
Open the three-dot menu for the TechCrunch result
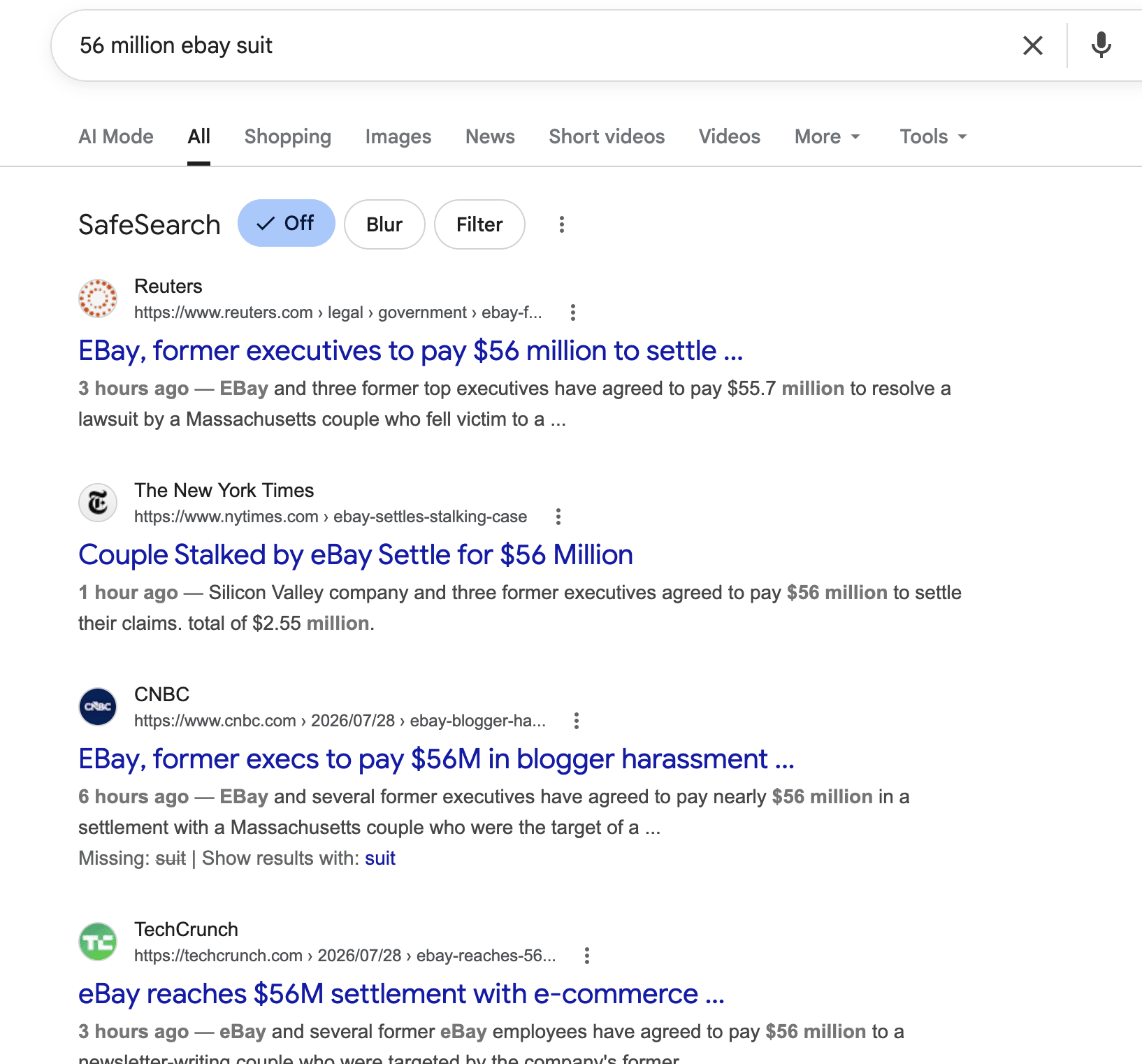pyautogui.click(x=587, y=956)
